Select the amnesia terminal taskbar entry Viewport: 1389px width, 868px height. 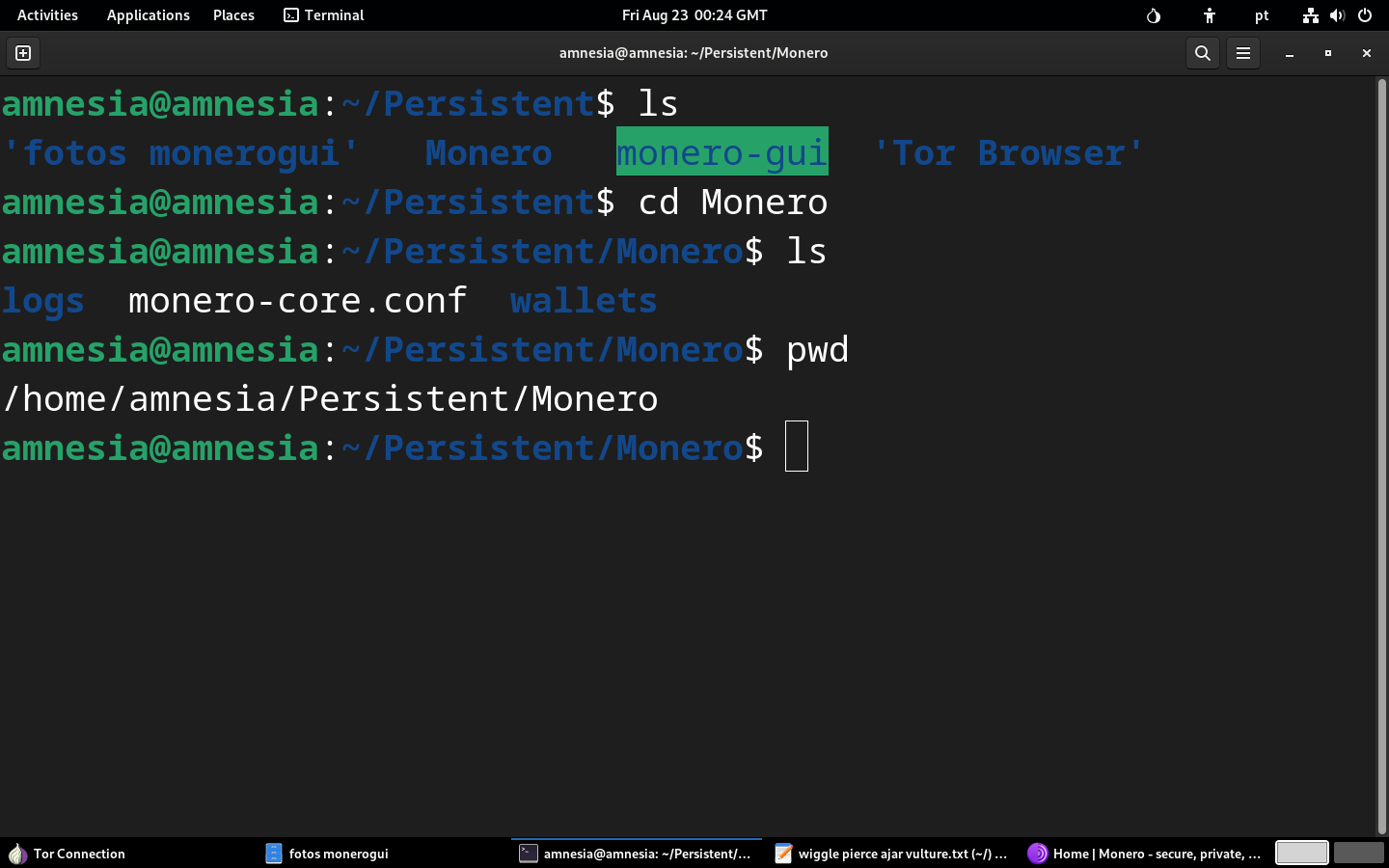(x=637, y=854)
